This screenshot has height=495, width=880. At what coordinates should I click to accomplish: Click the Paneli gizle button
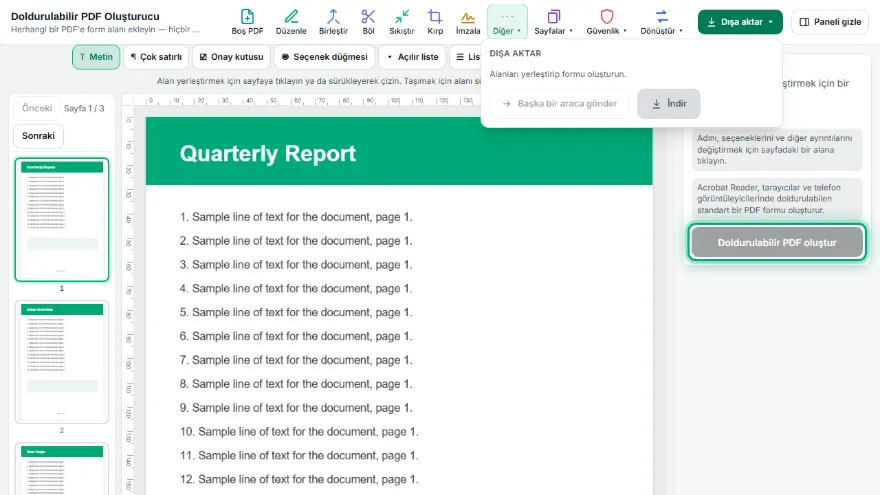[830, 22]
